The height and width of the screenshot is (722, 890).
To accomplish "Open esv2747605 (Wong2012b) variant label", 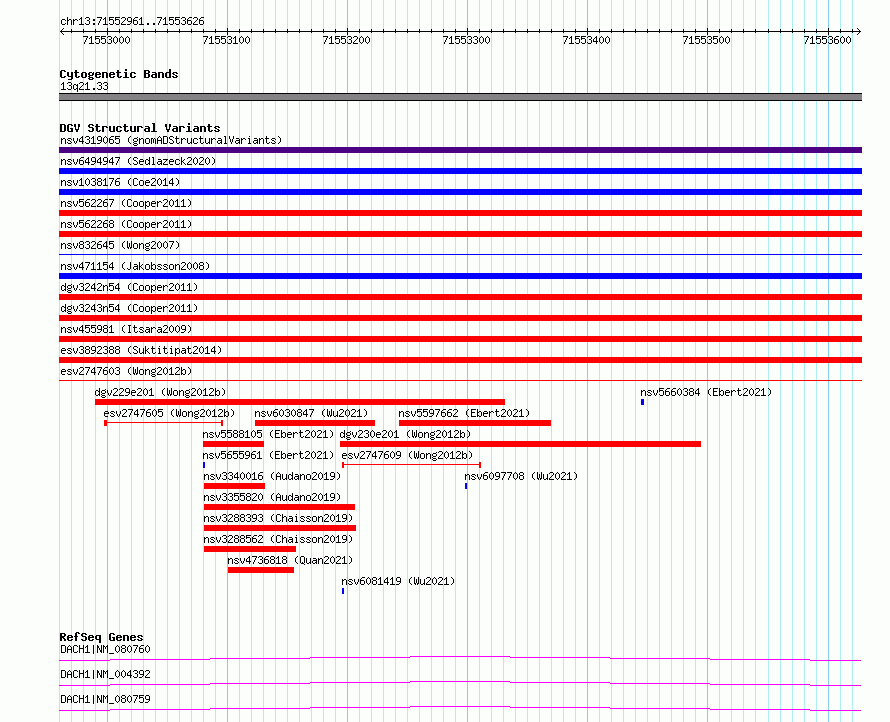I will 169,413.
